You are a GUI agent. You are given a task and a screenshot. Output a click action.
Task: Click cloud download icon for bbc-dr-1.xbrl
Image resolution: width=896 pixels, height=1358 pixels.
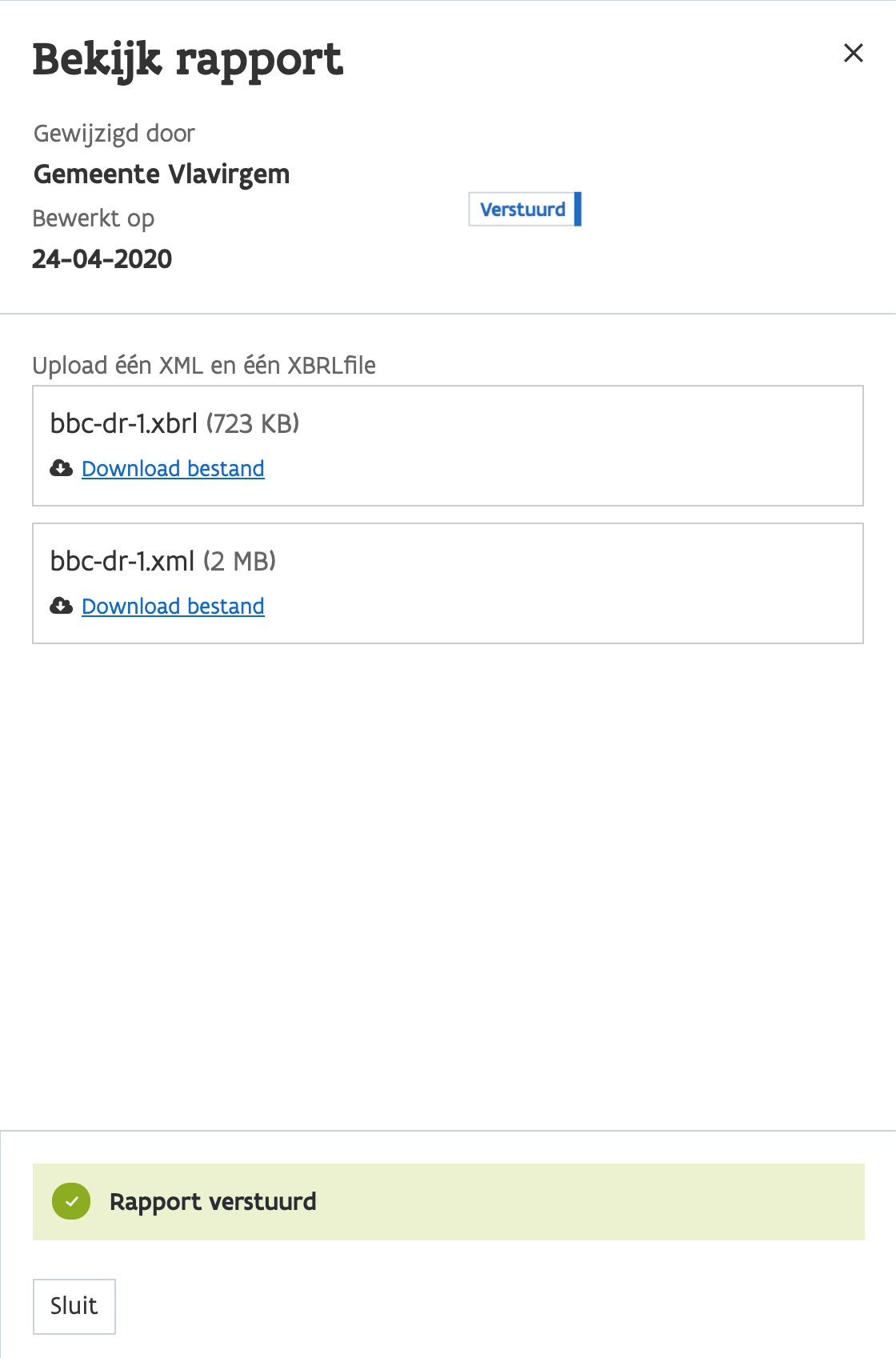[61, 468]
